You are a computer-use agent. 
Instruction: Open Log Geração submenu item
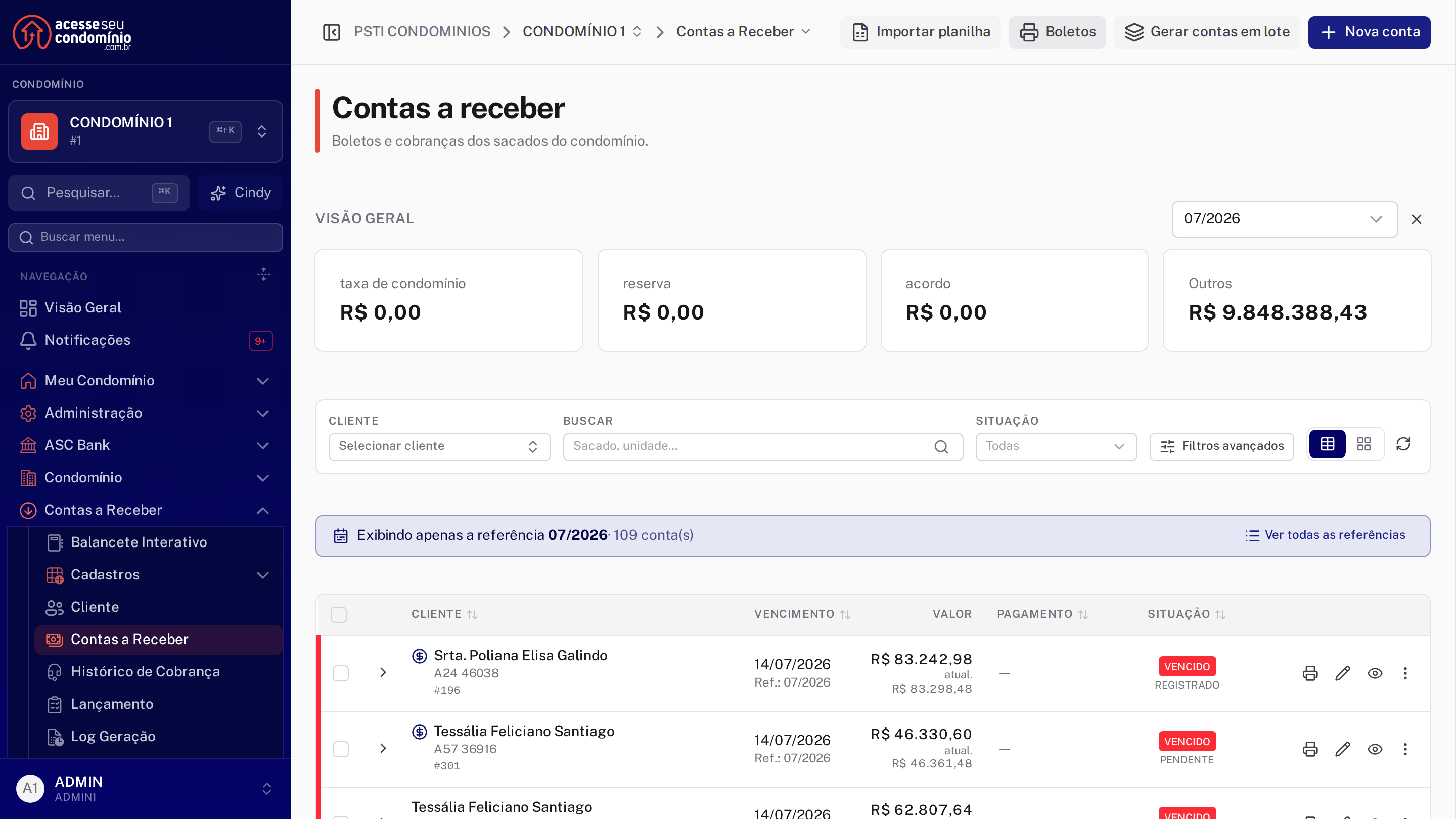159,737
